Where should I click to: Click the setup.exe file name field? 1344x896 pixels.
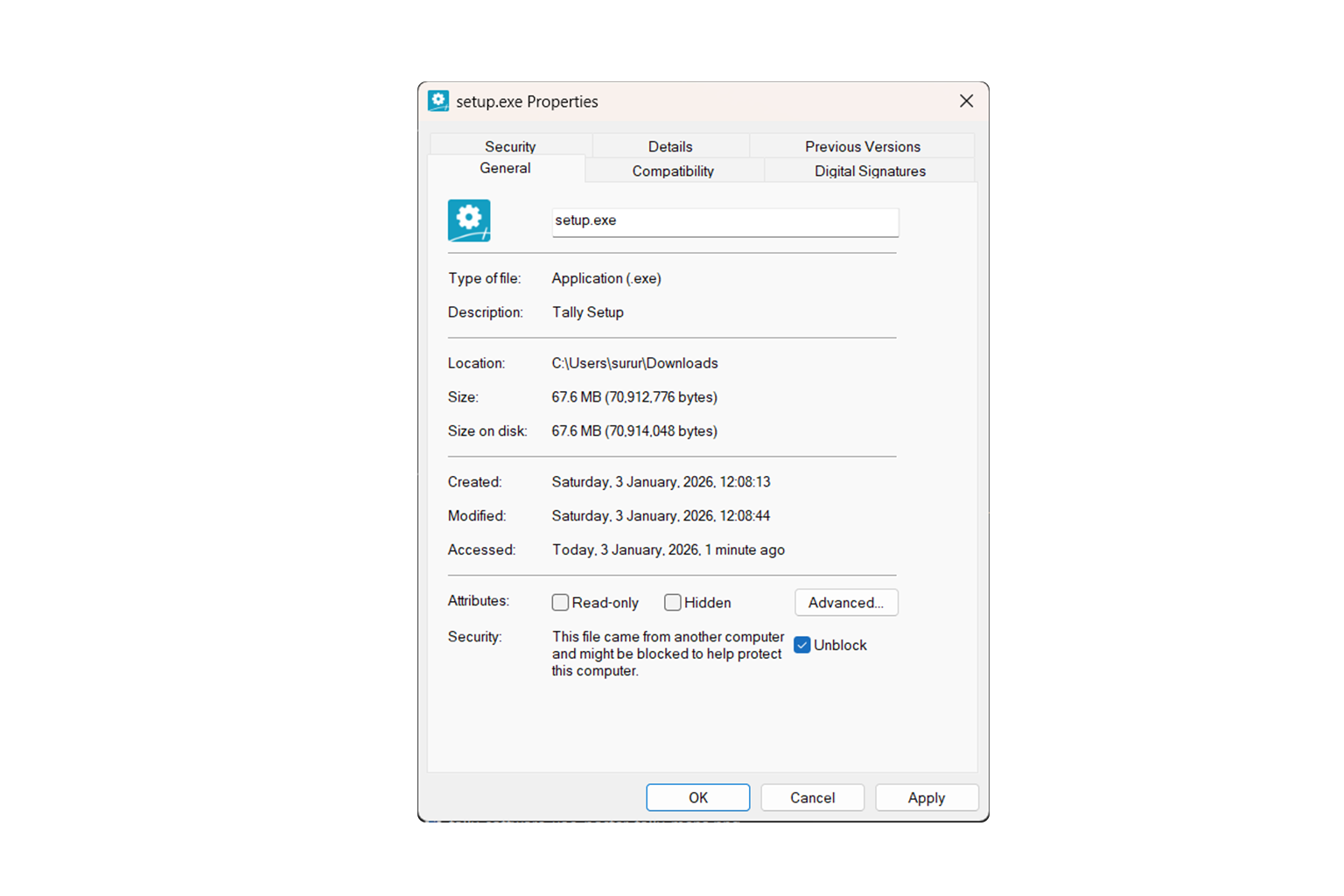724,221
